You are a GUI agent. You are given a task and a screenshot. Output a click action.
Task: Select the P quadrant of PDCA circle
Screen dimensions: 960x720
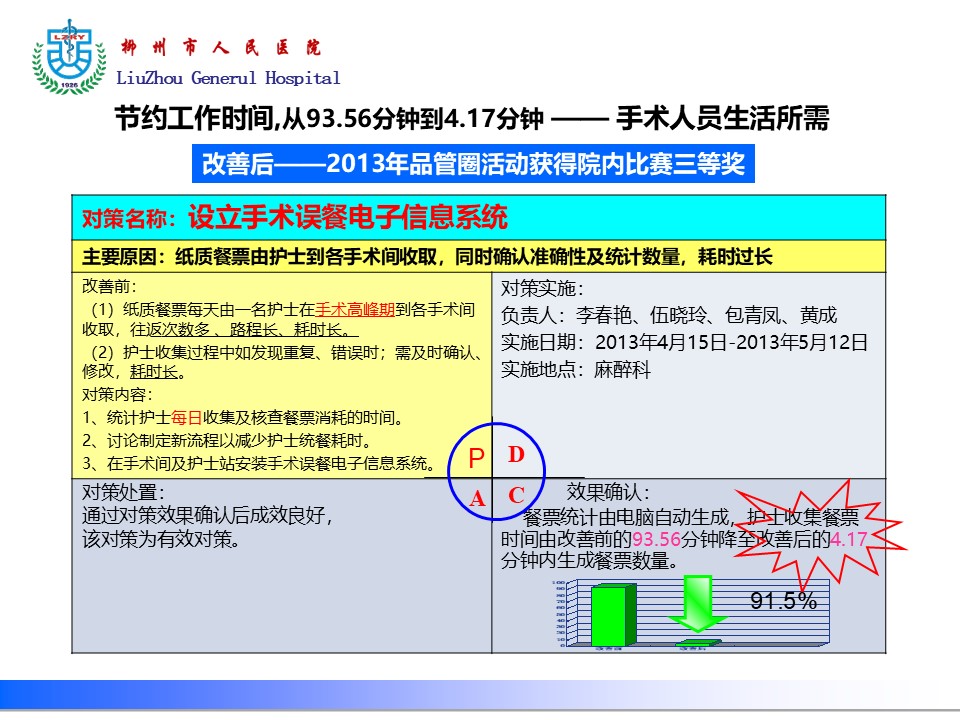477,458
